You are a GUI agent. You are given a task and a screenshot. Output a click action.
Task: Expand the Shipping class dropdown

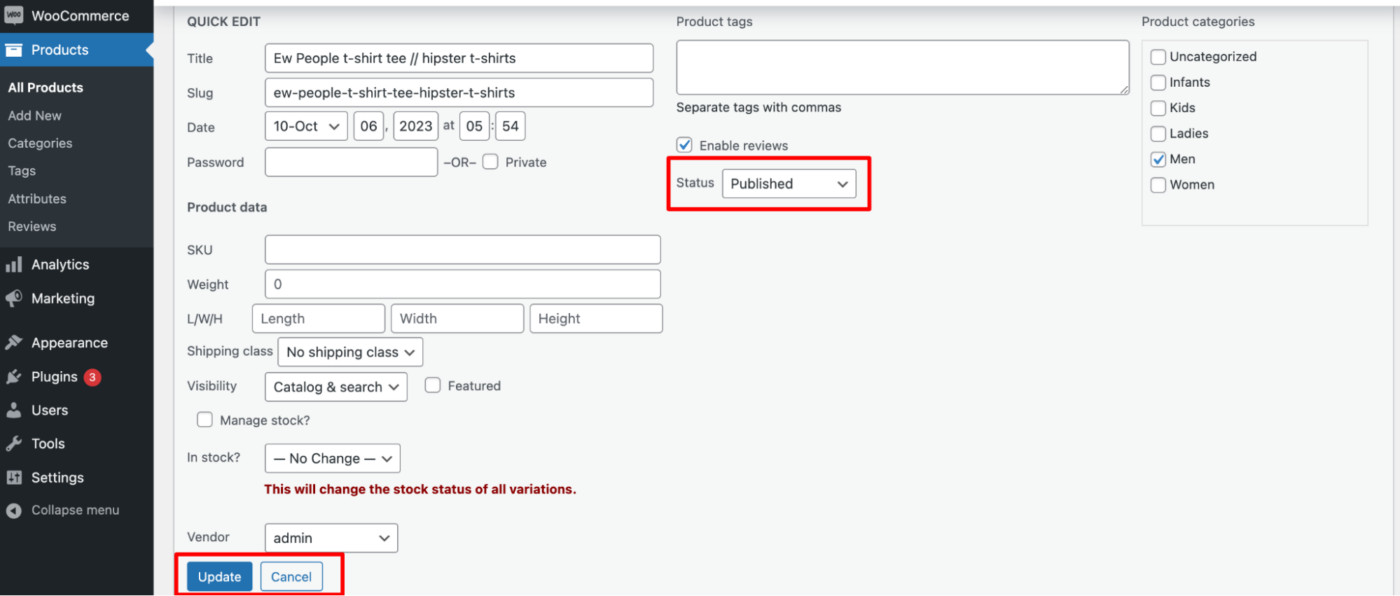[350, 352]
